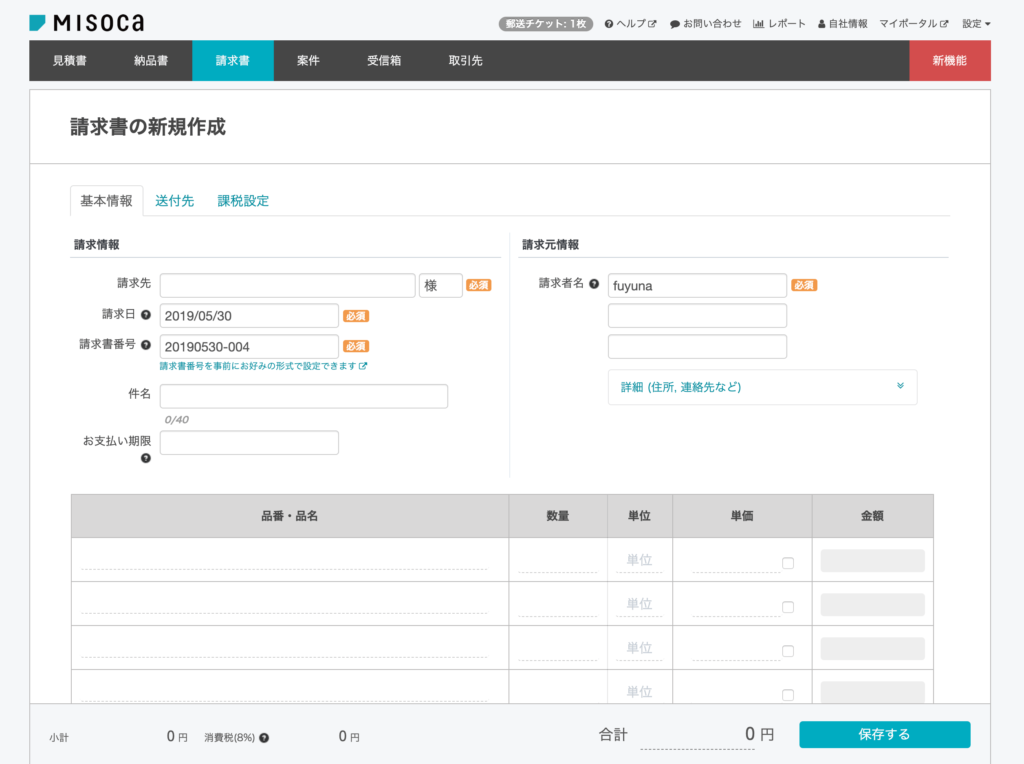Screen dimensions: 1024x764
Task: Focus the 様 honorific field
Action: click(441, 285)
